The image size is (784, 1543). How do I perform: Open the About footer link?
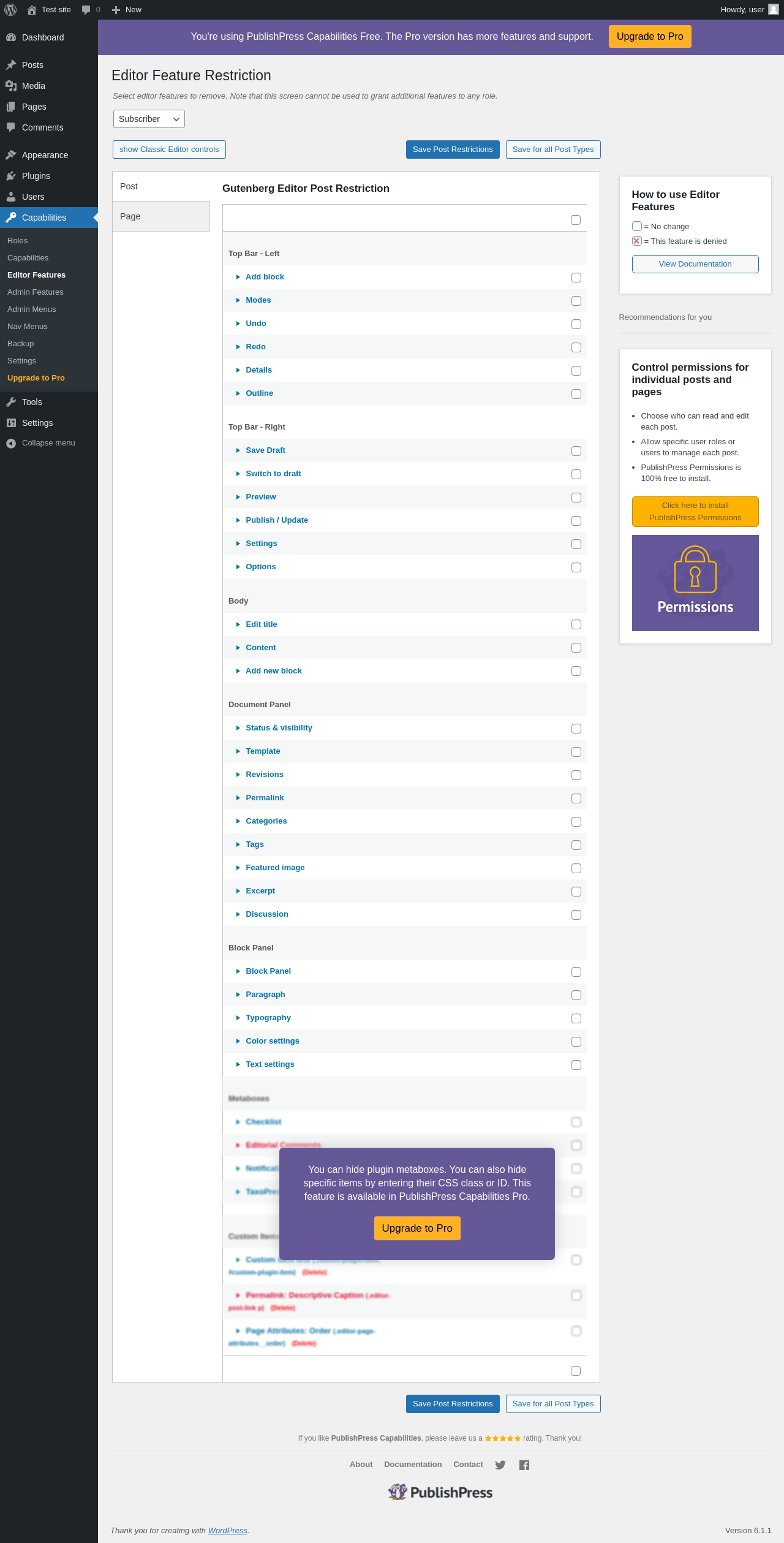361,1464
